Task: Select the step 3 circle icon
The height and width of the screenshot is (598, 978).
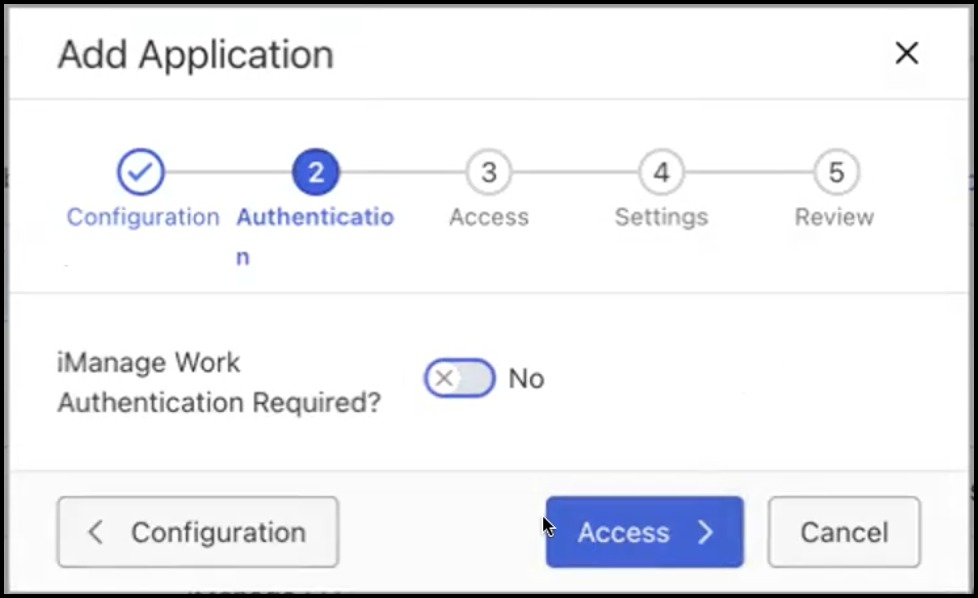Action: pos(488,173)
